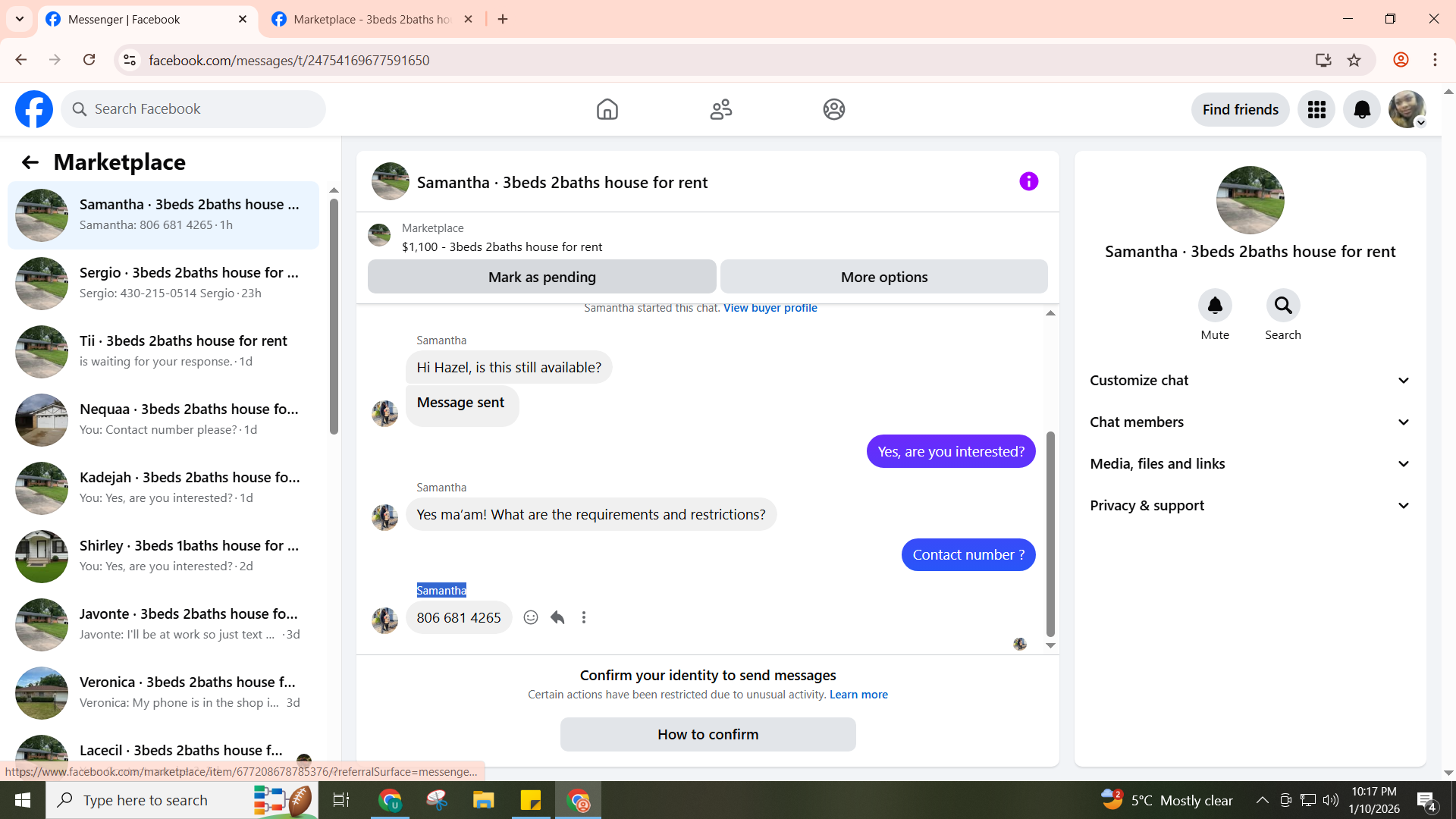
Task: Mute this conversation with the bell
Action: click(x=1215, y=306)
